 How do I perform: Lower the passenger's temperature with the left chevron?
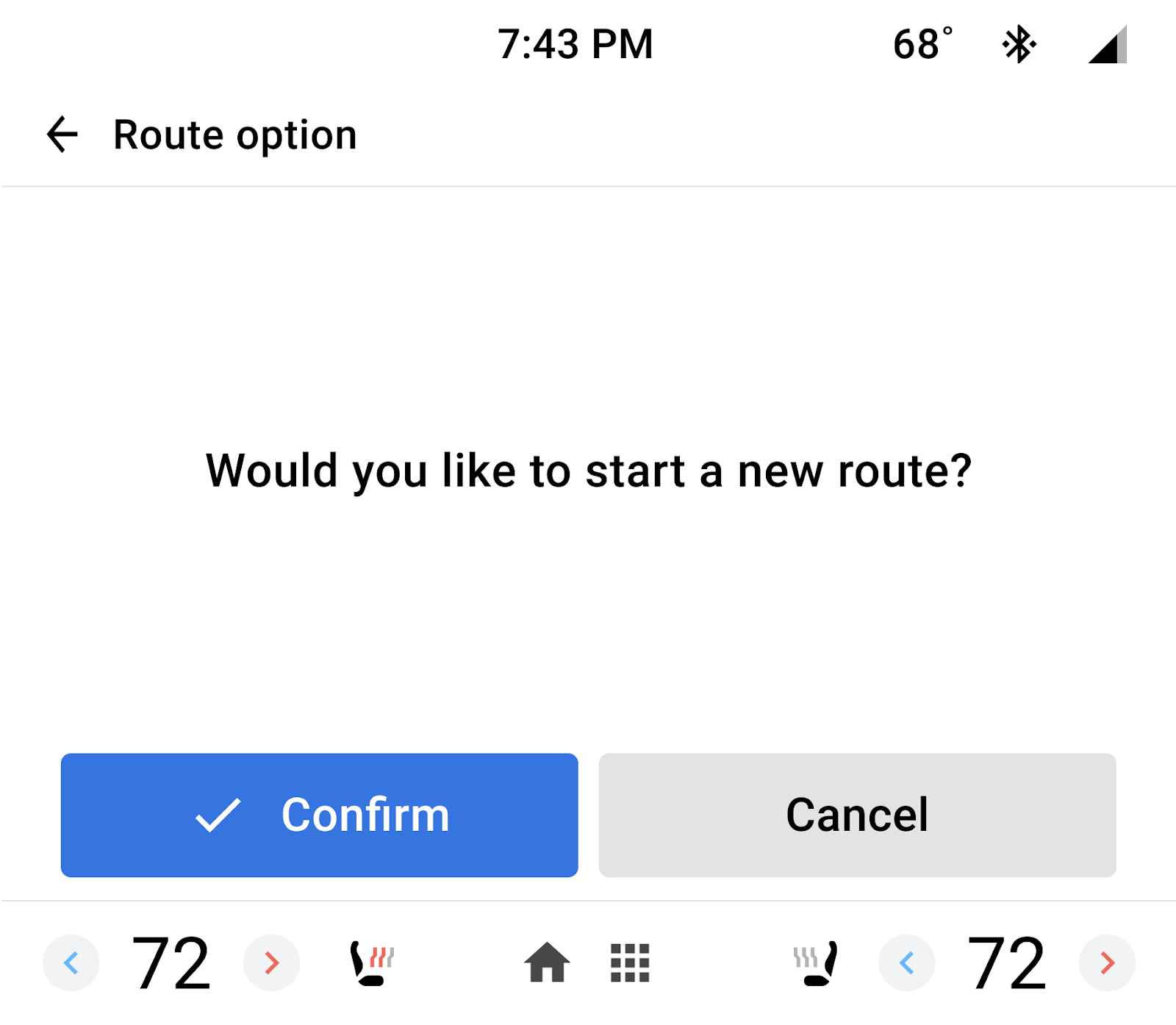[906, 962]
